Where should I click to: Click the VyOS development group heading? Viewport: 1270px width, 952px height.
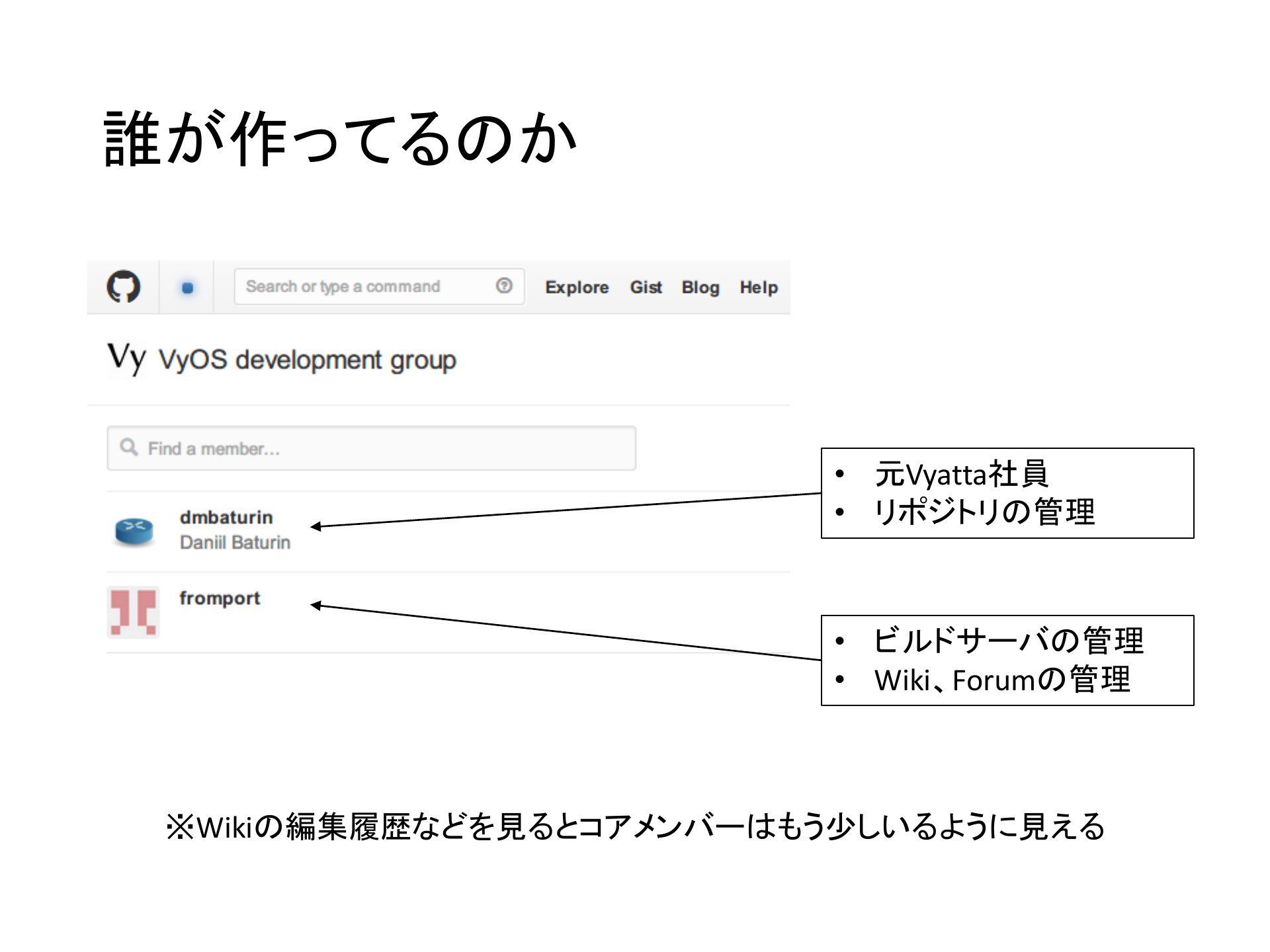coord(307,360)
